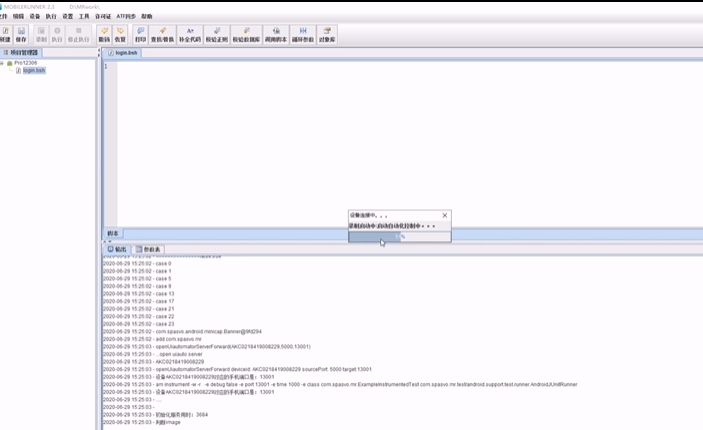This screenshot has height=430, width=703.
Task: Open the 设备 (Device) menu
Action: tap(35, 17)
